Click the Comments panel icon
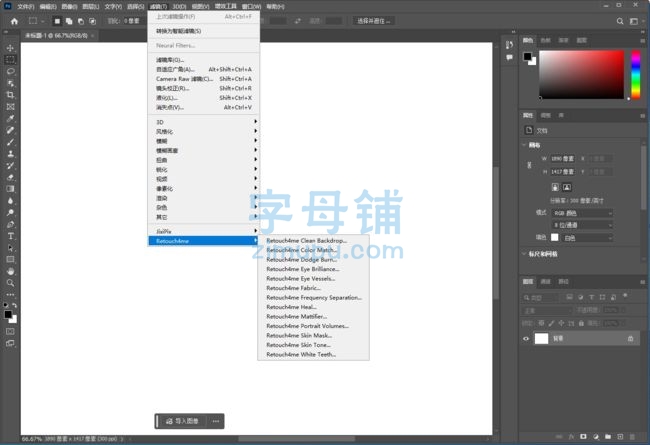Image resolution: width=650 pixels, height=445 pixels. tap(509, 58)
